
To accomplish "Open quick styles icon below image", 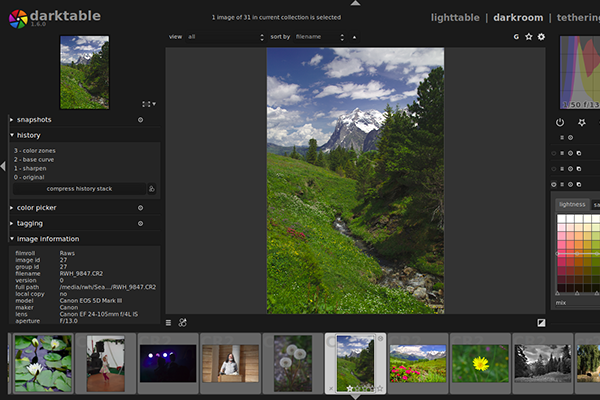I will click(x=183, y=323).
